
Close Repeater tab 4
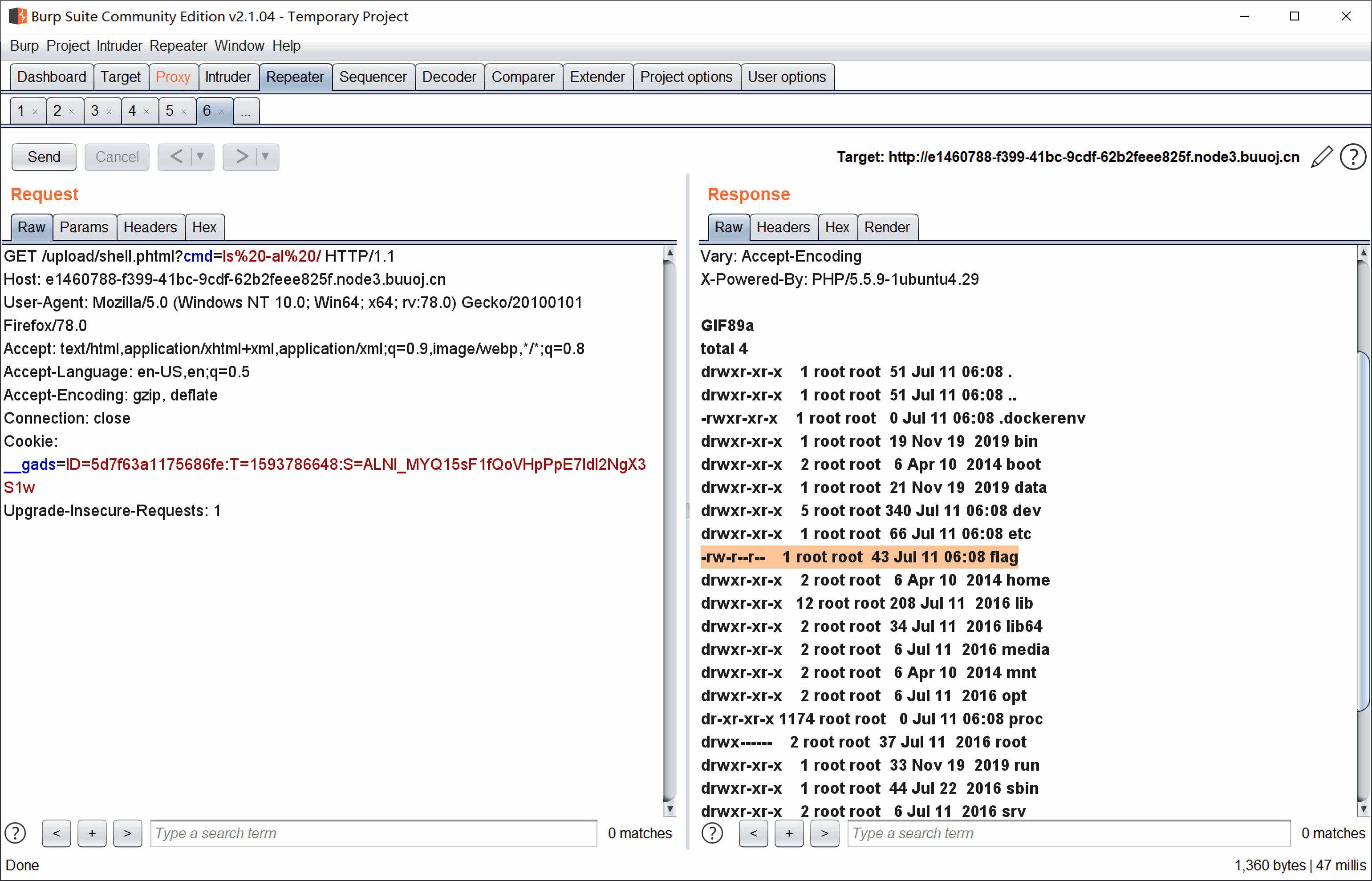[146, 112]
